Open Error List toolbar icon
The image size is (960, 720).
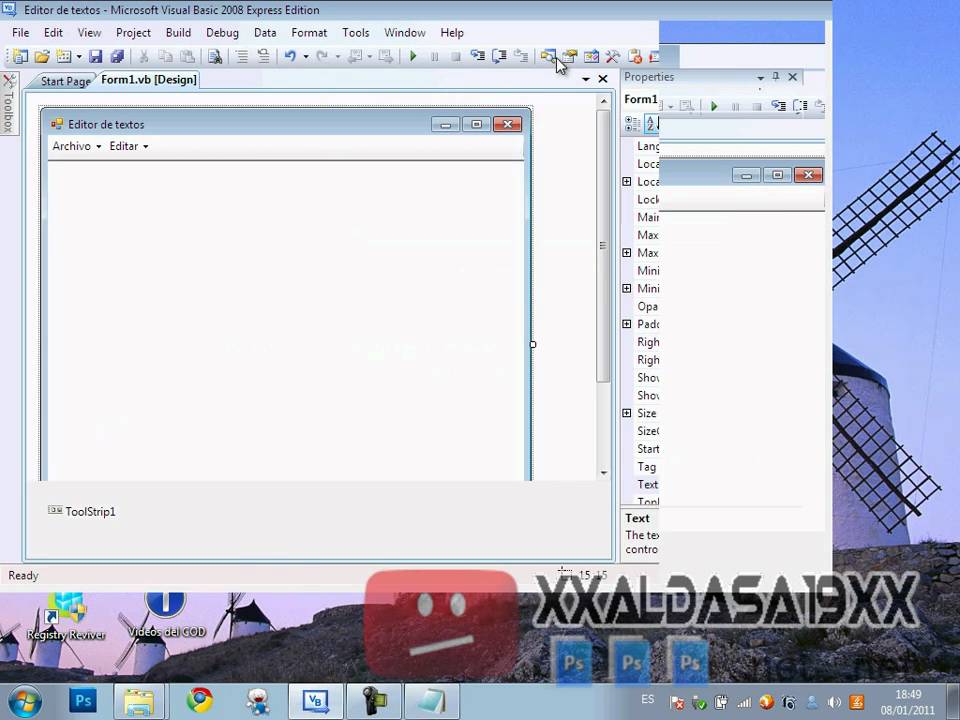pyautogui.click(x=635, y=56)
